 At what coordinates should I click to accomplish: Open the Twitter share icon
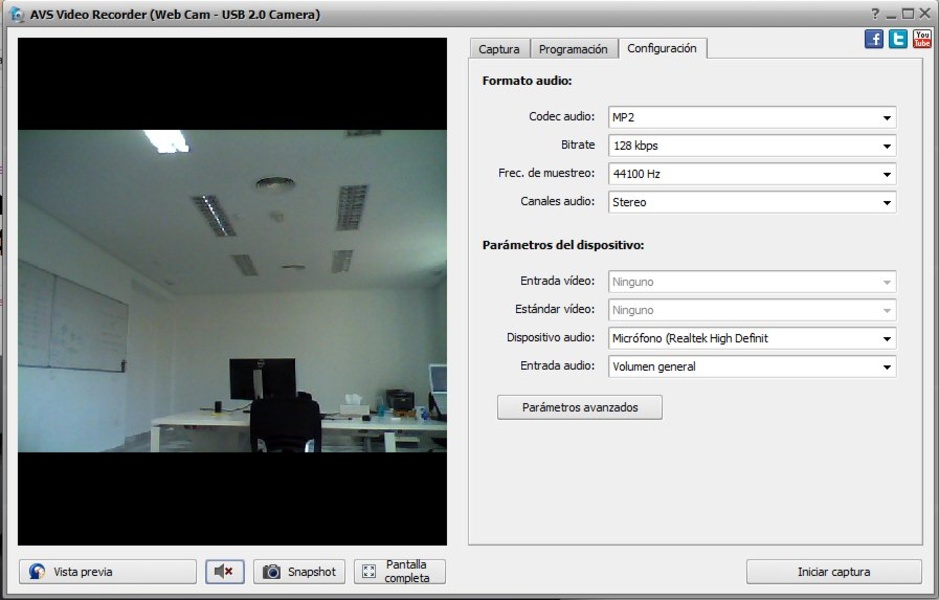(898, 40)
